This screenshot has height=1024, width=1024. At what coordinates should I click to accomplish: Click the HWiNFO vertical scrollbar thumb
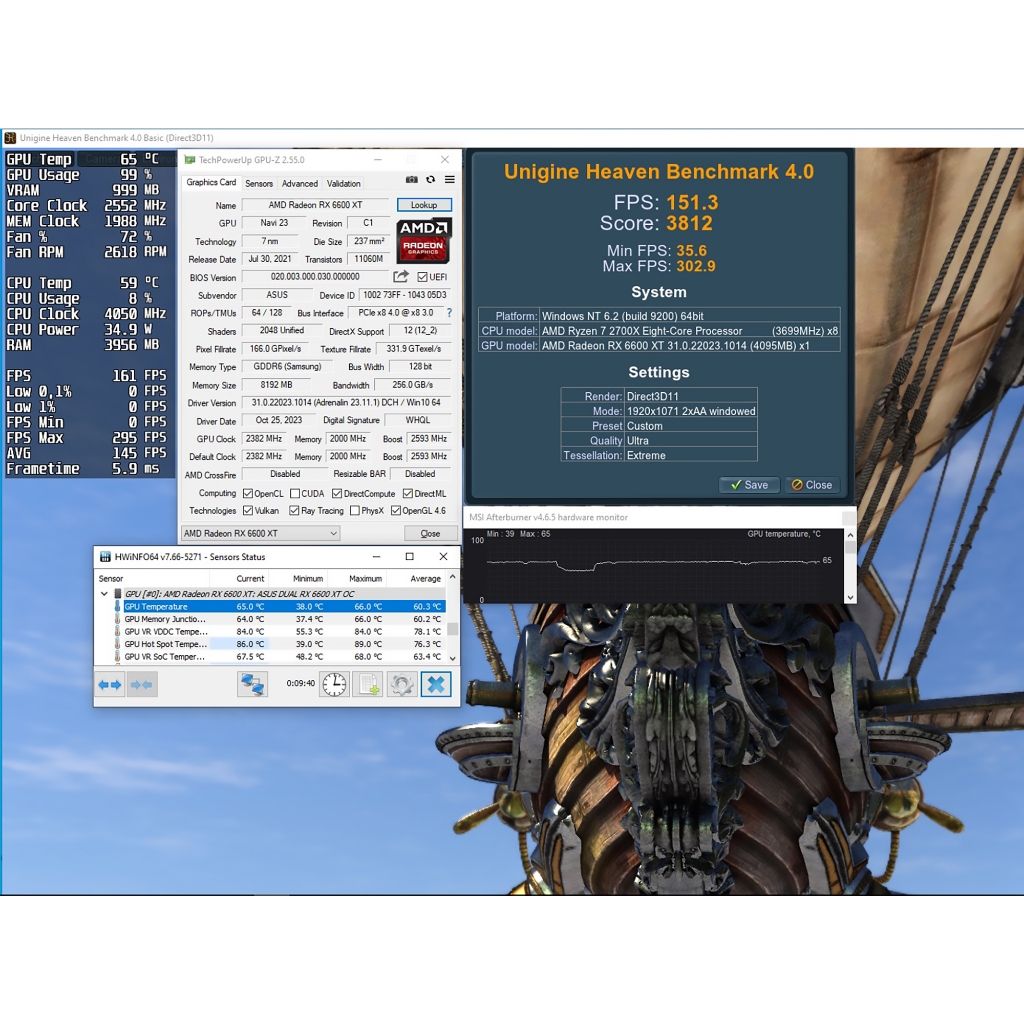(453, 628)
